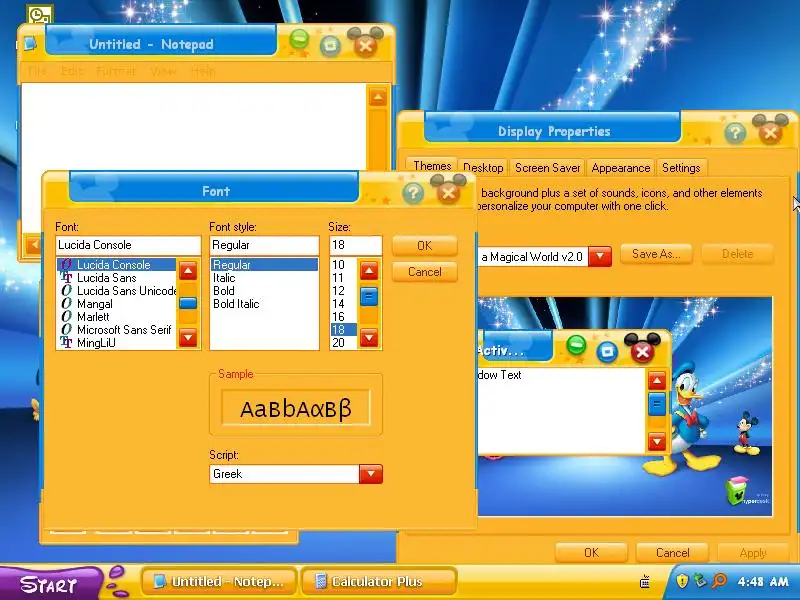
Task: Click the yellow desktop icon above Notepad
Action: click(x=39, y=15)
